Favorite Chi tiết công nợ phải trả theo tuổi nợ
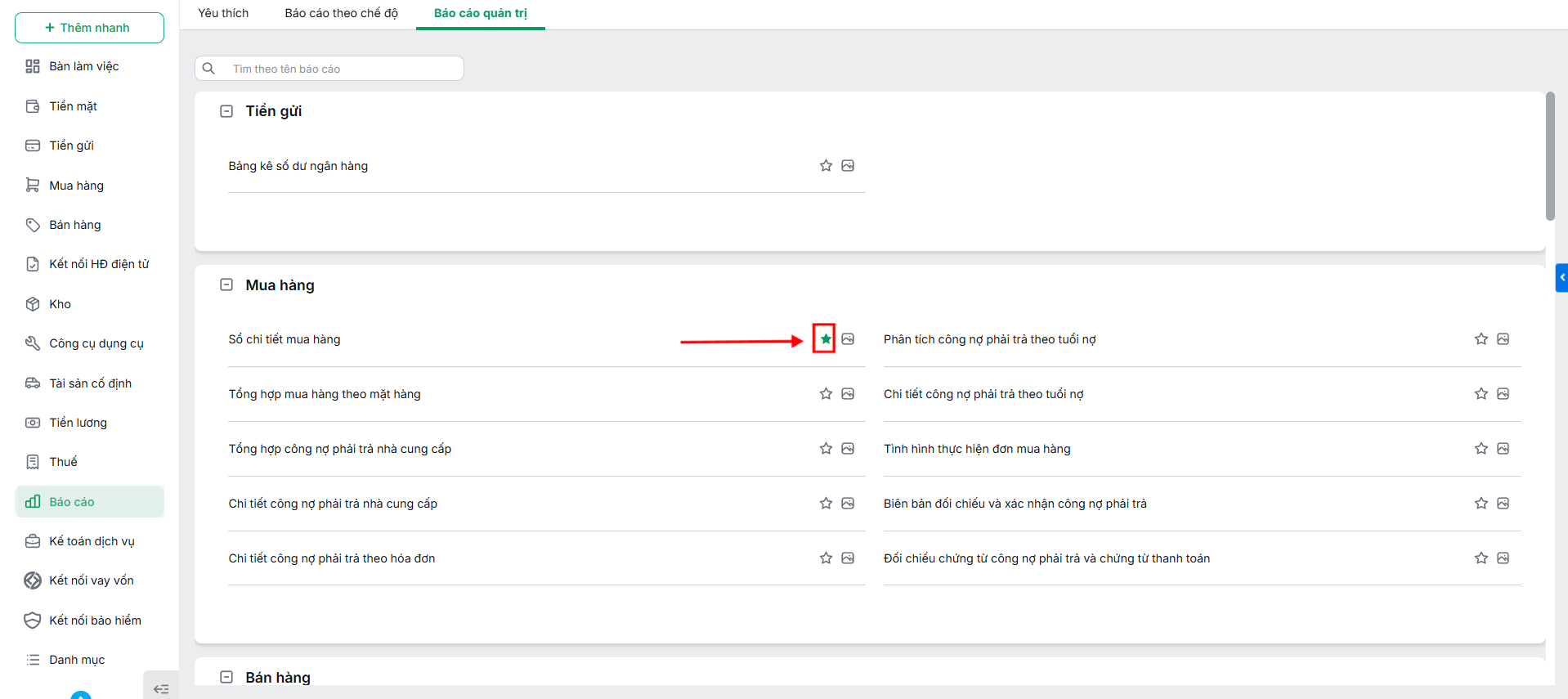Screen dimensions: 1568x699 click(1481, 394)
